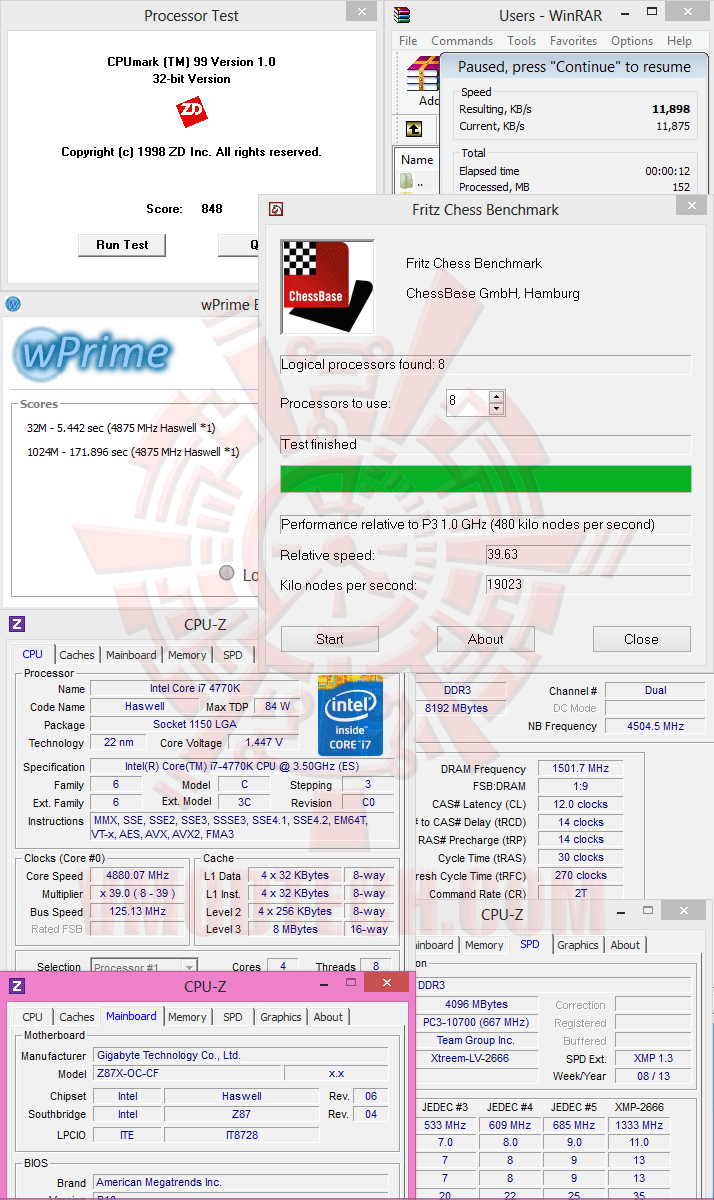714x1200 pixels.
Task: Switch to Memory tab in top CPU-Z window
Action: 187,655
